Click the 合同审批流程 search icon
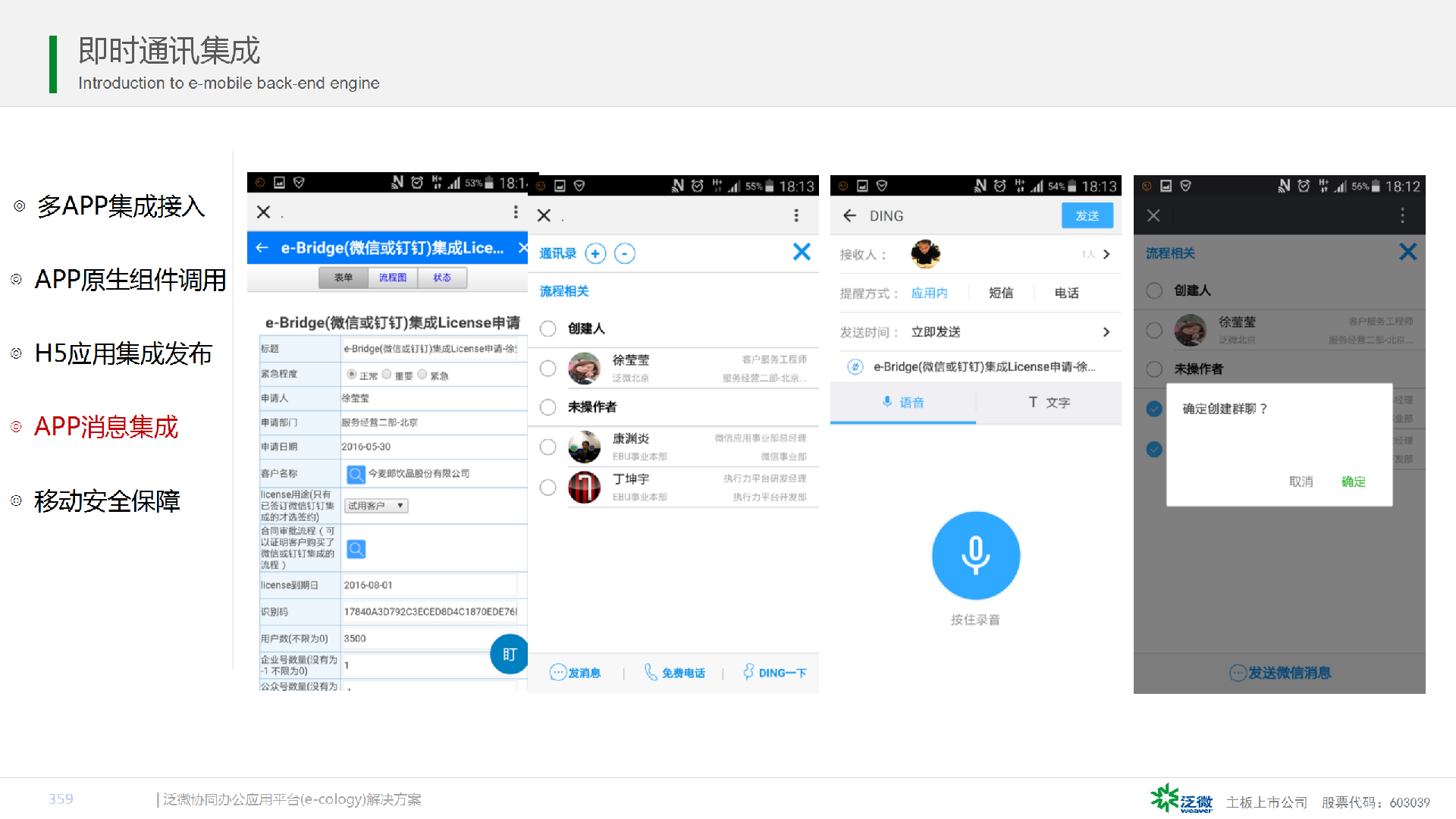1456x819 pixels. 356,548
